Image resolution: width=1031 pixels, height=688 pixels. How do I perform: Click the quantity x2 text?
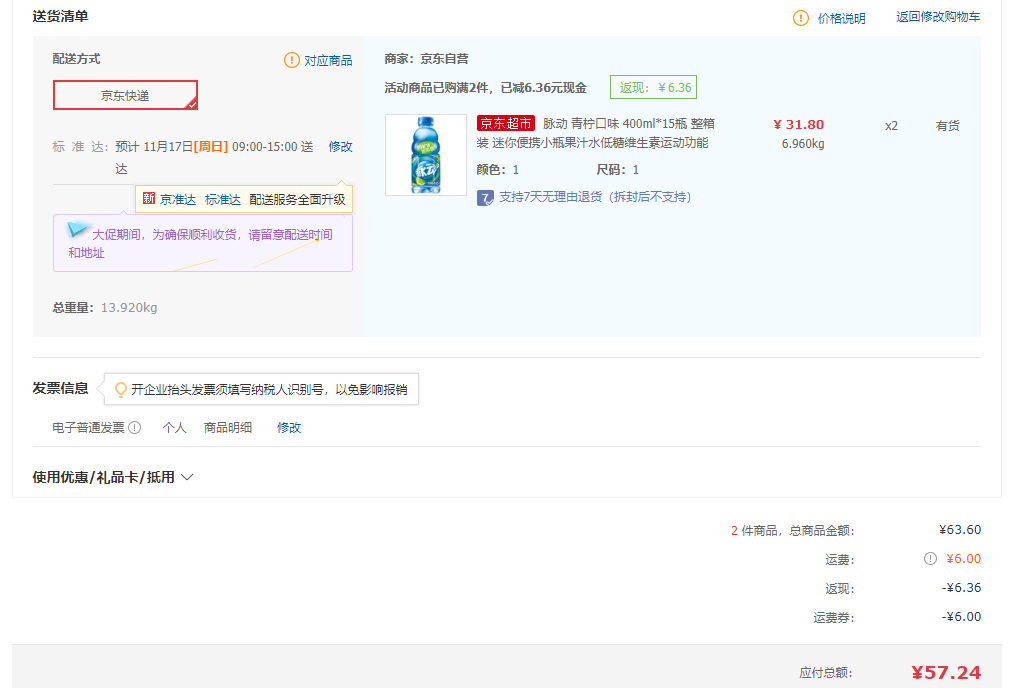pyautogui.click(x=891, y=126)
